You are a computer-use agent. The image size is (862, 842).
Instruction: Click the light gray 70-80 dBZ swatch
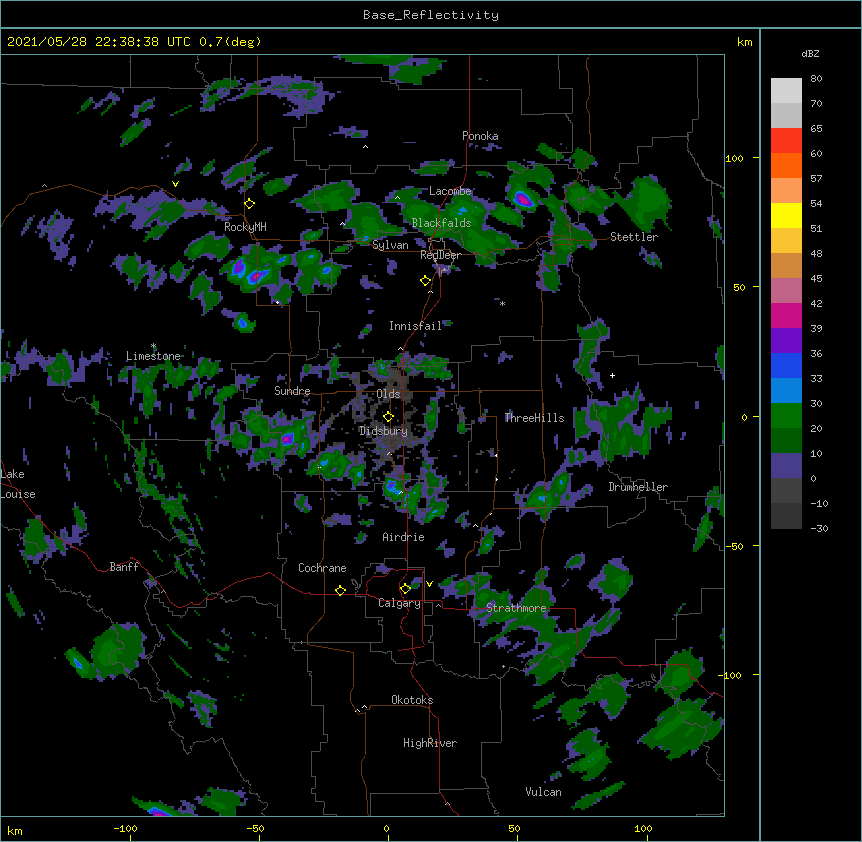pos(786,91)
